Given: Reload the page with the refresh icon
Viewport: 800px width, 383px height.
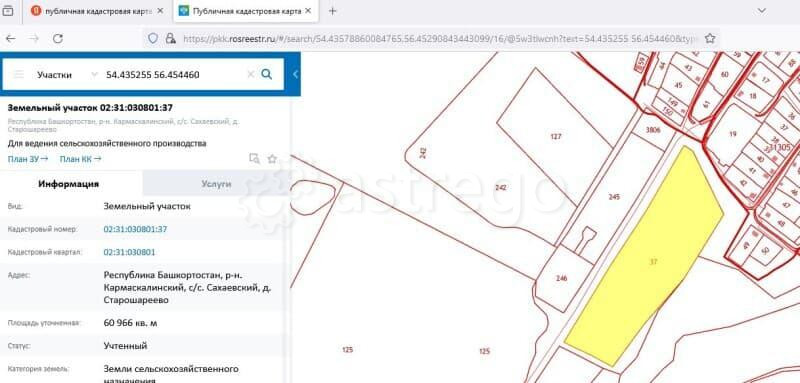Looking at the screenshot, I should [58, 39].
